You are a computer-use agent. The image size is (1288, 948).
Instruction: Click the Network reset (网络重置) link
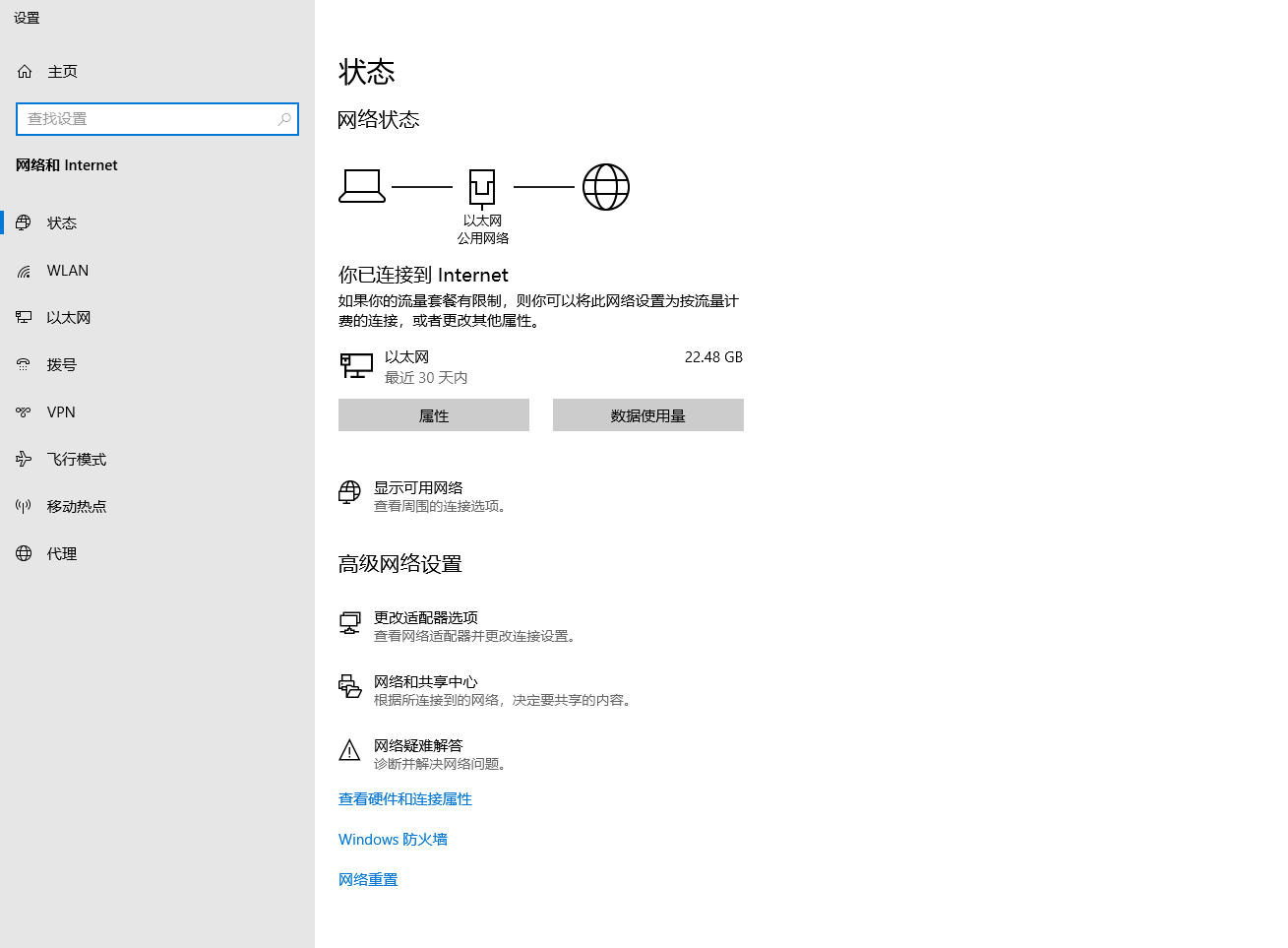click(368, 880)
